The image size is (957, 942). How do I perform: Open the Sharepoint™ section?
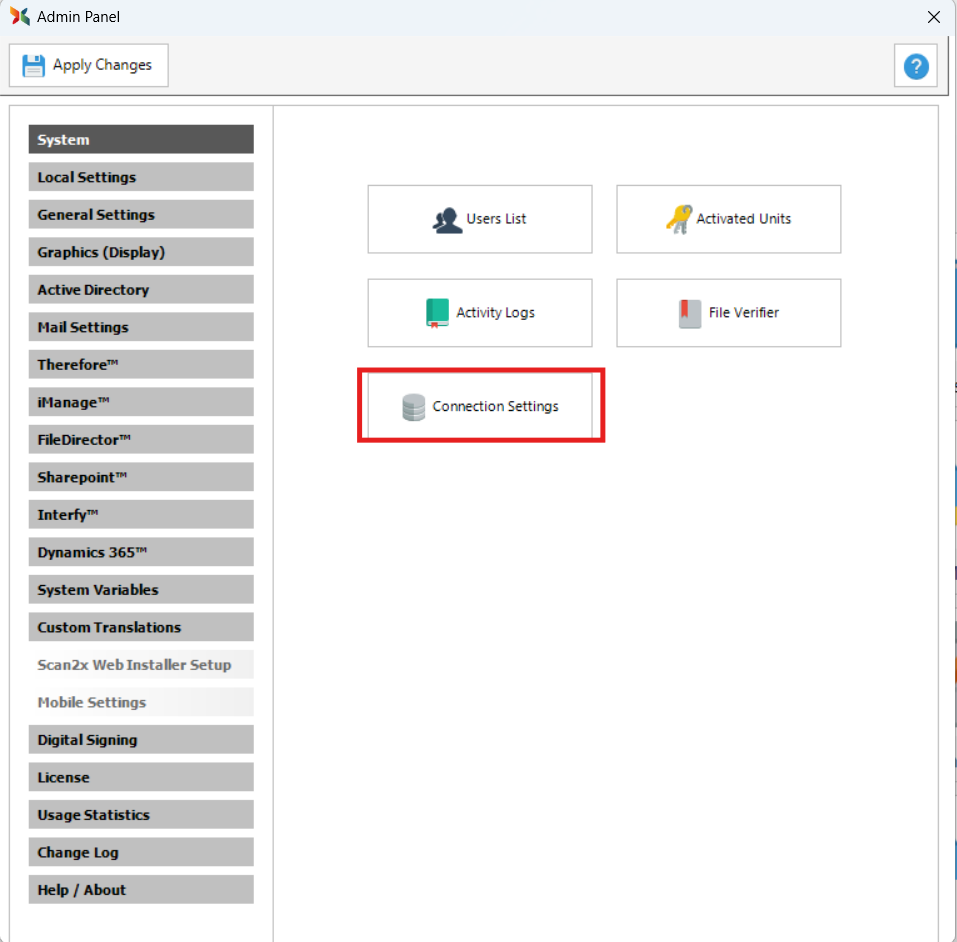(x=141, y=477)
